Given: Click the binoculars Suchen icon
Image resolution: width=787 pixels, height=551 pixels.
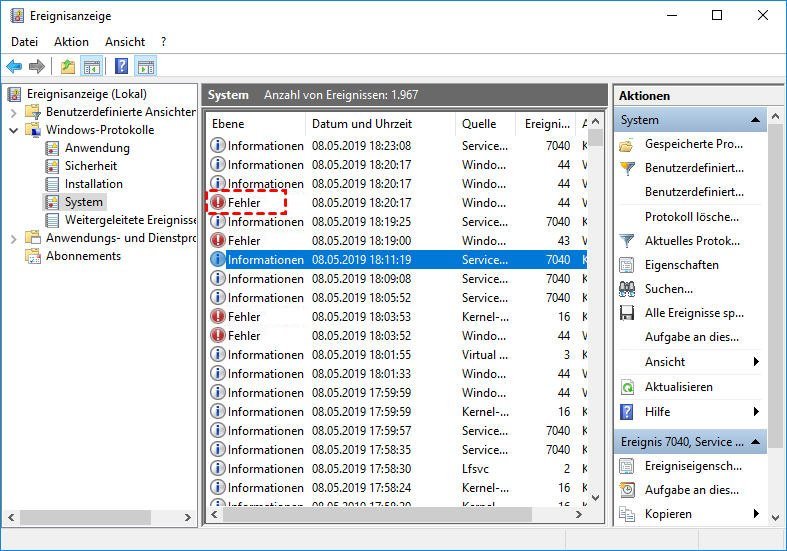Looking at the screenshot, I should (627, 289).
